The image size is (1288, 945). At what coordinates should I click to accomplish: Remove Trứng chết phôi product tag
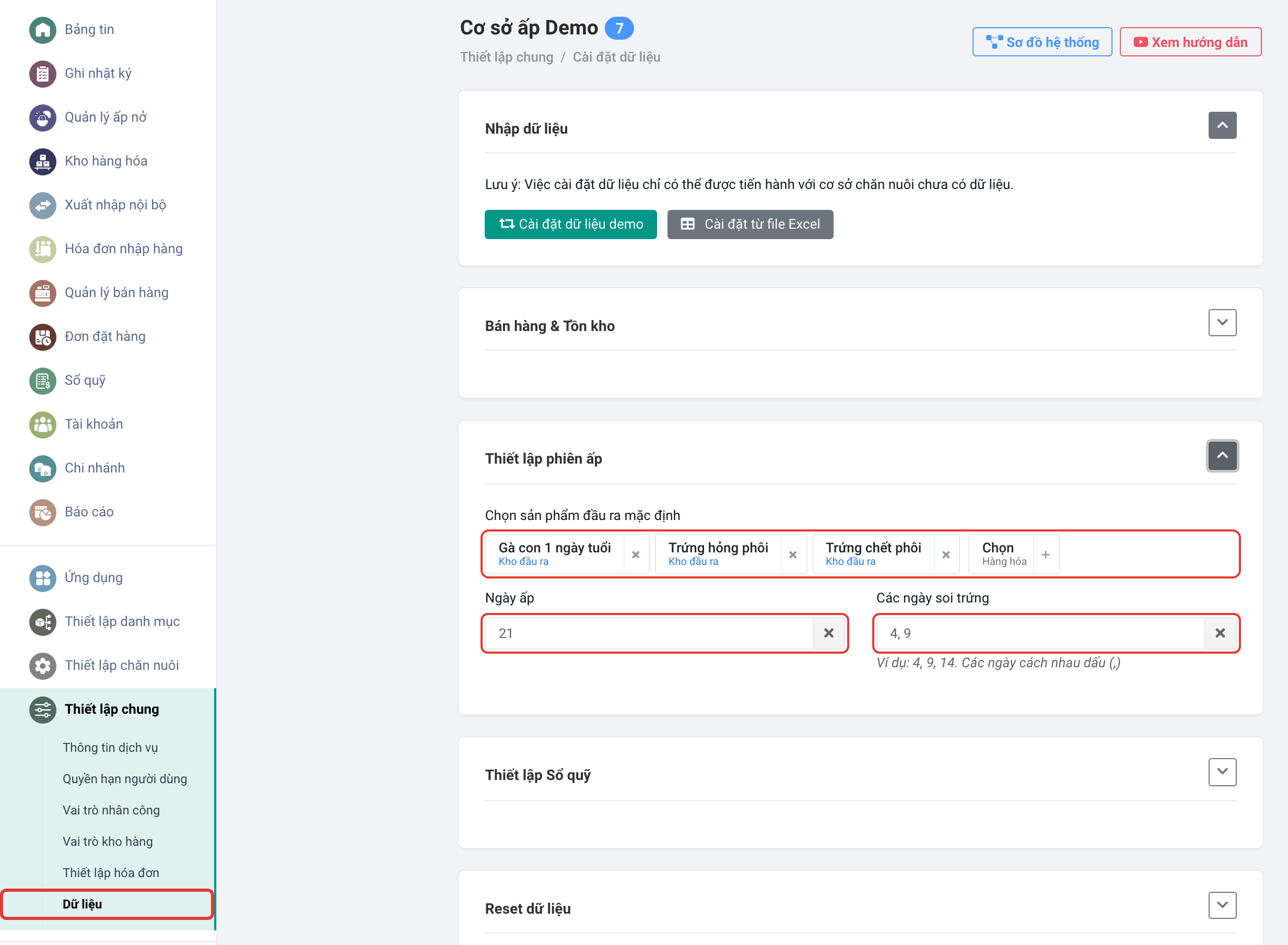[x=946, y=554]
